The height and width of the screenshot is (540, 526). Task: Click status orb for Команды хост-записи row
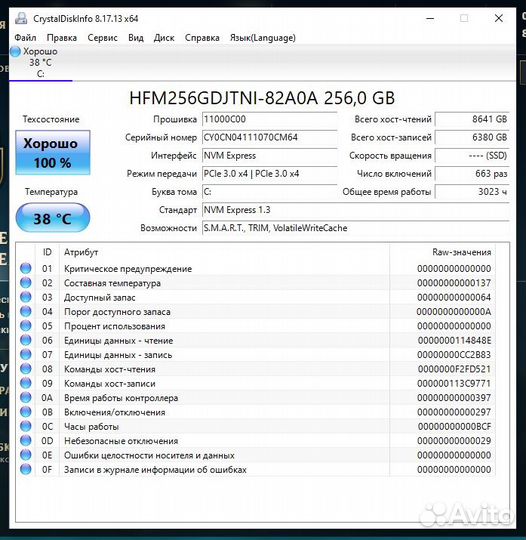(x=25, y=383)
